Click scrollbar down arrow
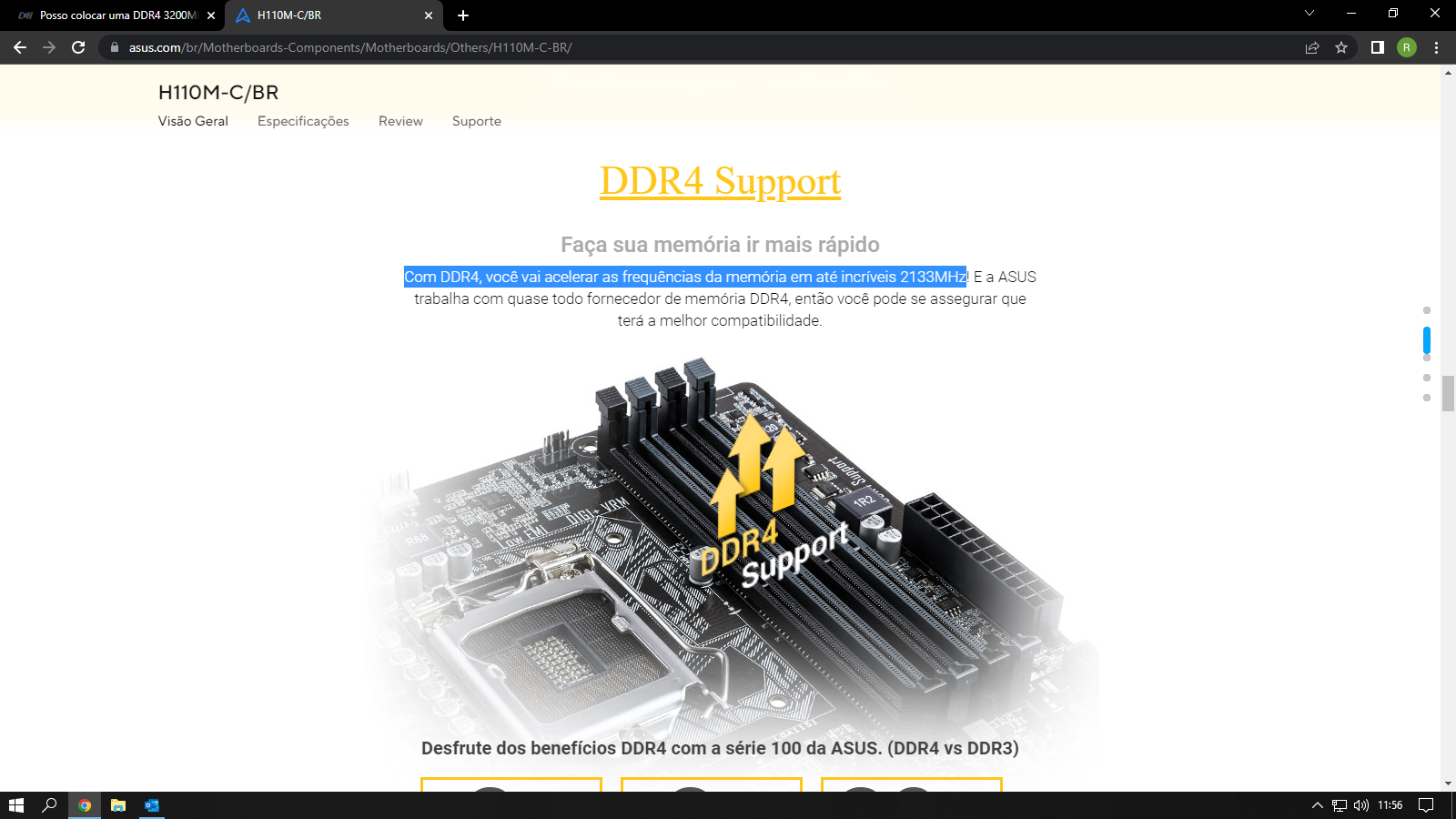1456x819 pixels. coord(1448,784)
